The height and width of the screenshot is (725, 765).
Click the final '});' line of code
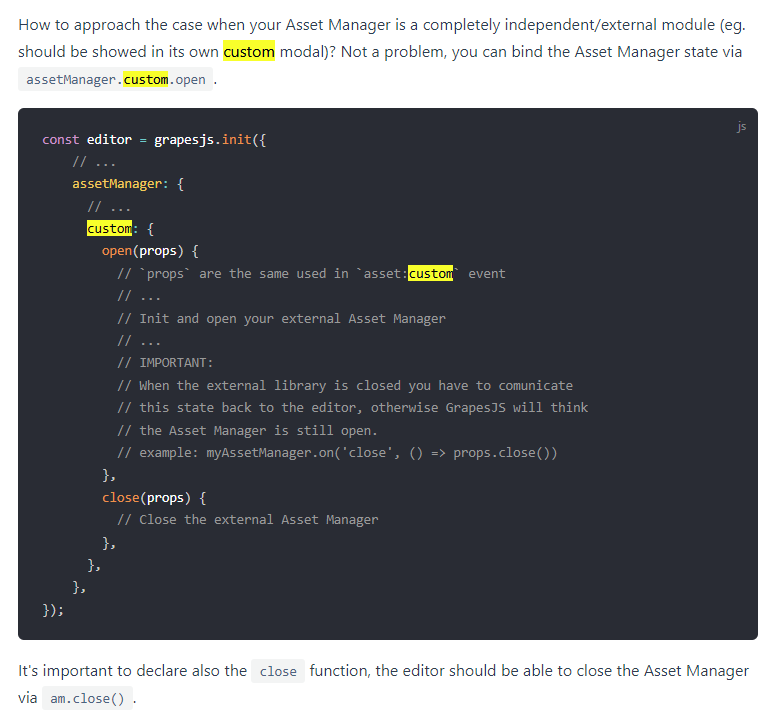click(x=53, y=610)
